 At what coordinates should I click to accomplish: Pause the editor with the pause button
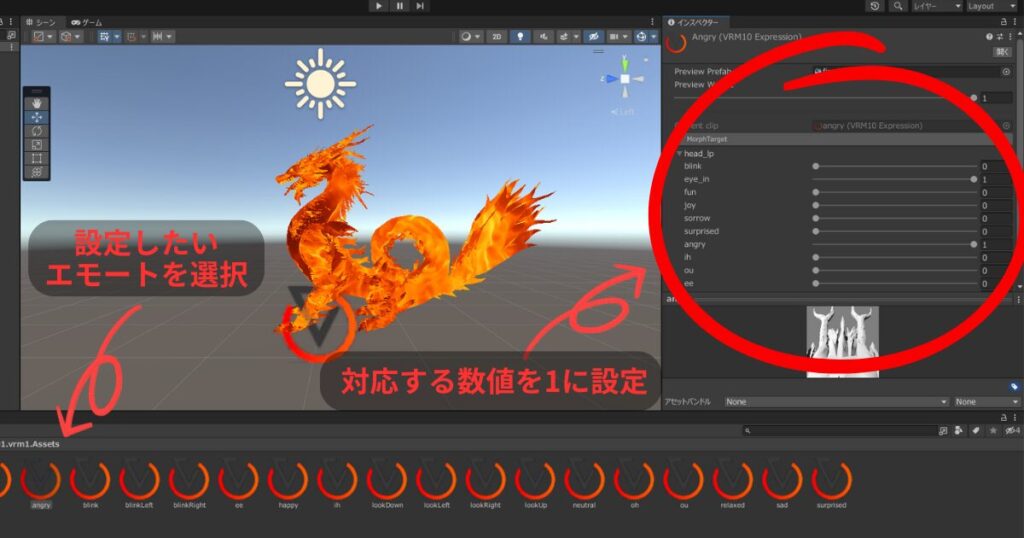pyautogui.click(x=400, y=6)
